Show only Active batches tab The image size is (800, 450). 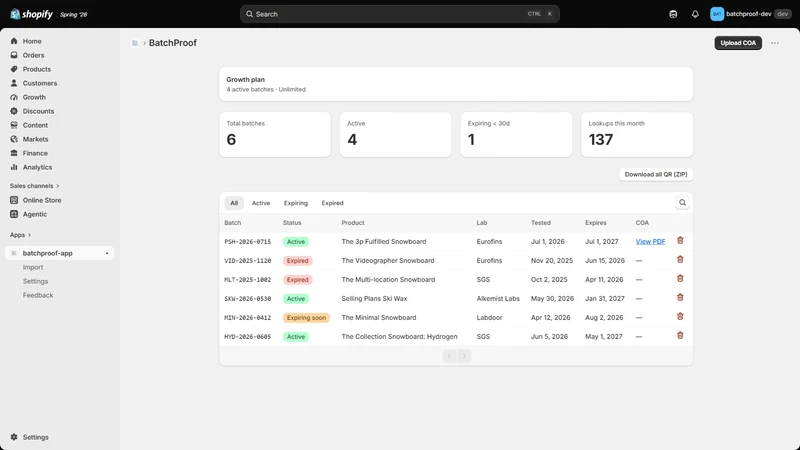[261, 203]
